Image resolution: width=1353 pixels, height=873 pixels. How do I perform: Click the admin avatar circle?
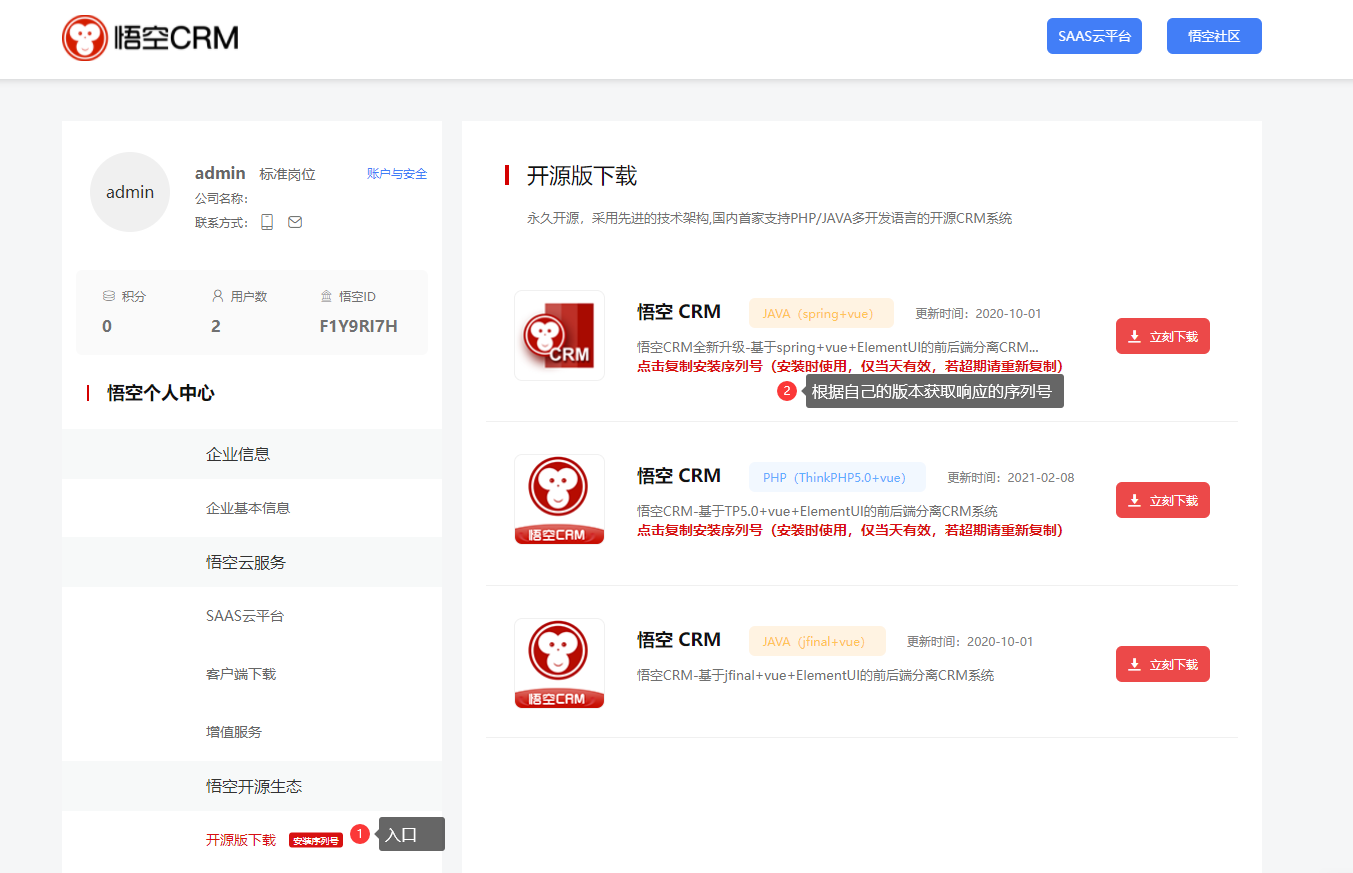tap(130, 192)
